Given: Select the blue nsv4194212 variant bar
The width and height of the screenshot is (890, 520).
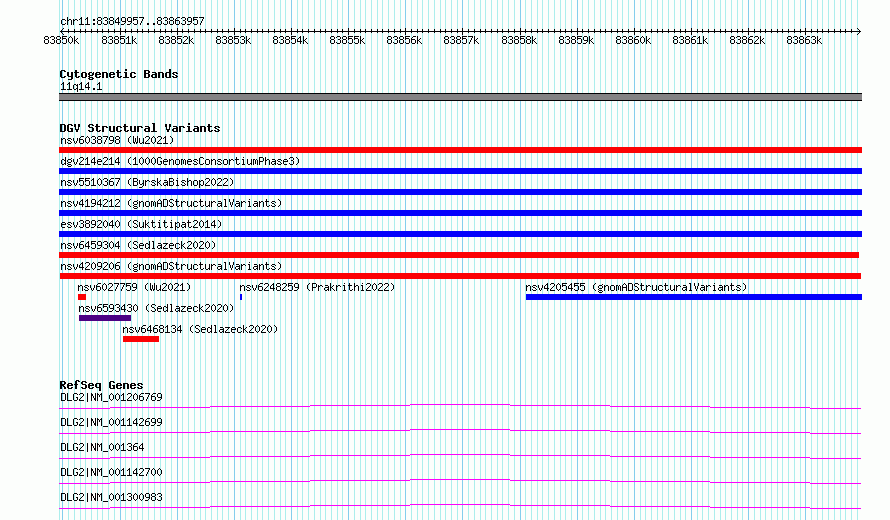Looking at the screenshot, I should 460,213.
